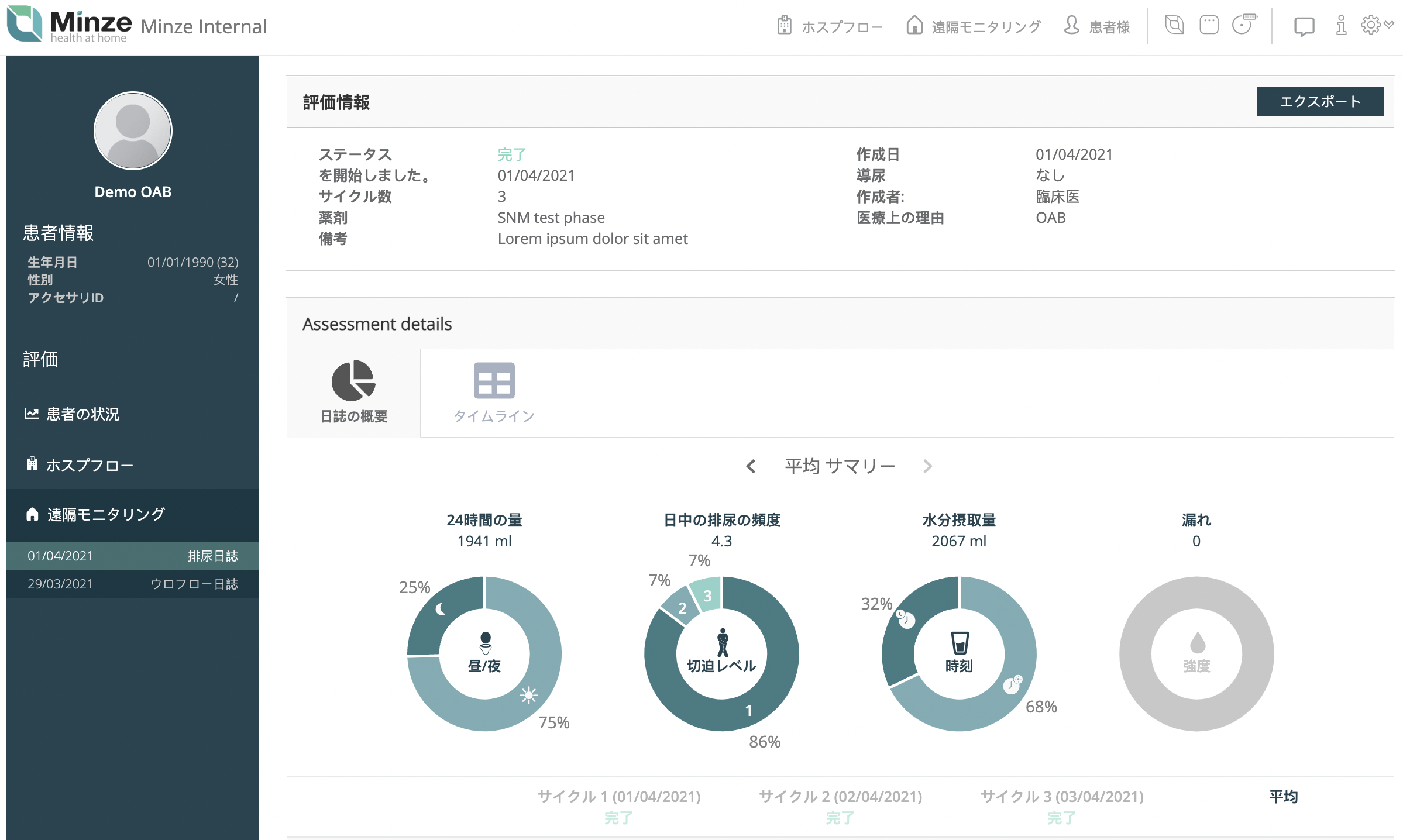Select サイクル 2 (02/04/2021) column header
The image size is (1403, 840).
[x=840, y=796]
